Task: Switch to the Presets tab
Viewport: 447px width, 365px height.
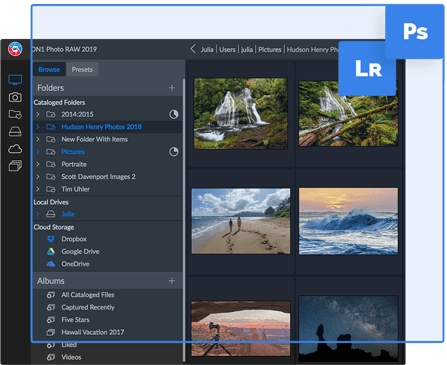Action: [x=82, y=69]
